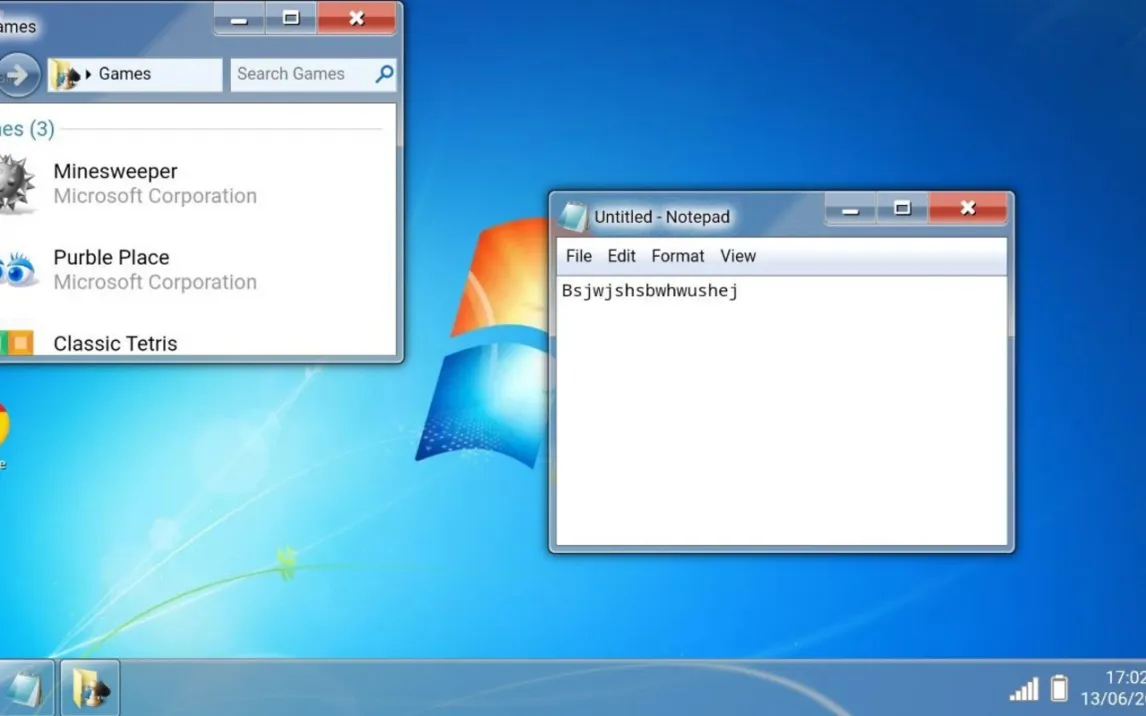The width and height of the screenshot is (1146, 716).
Task: Maximize the Notepad window
Action: point(902,208)
